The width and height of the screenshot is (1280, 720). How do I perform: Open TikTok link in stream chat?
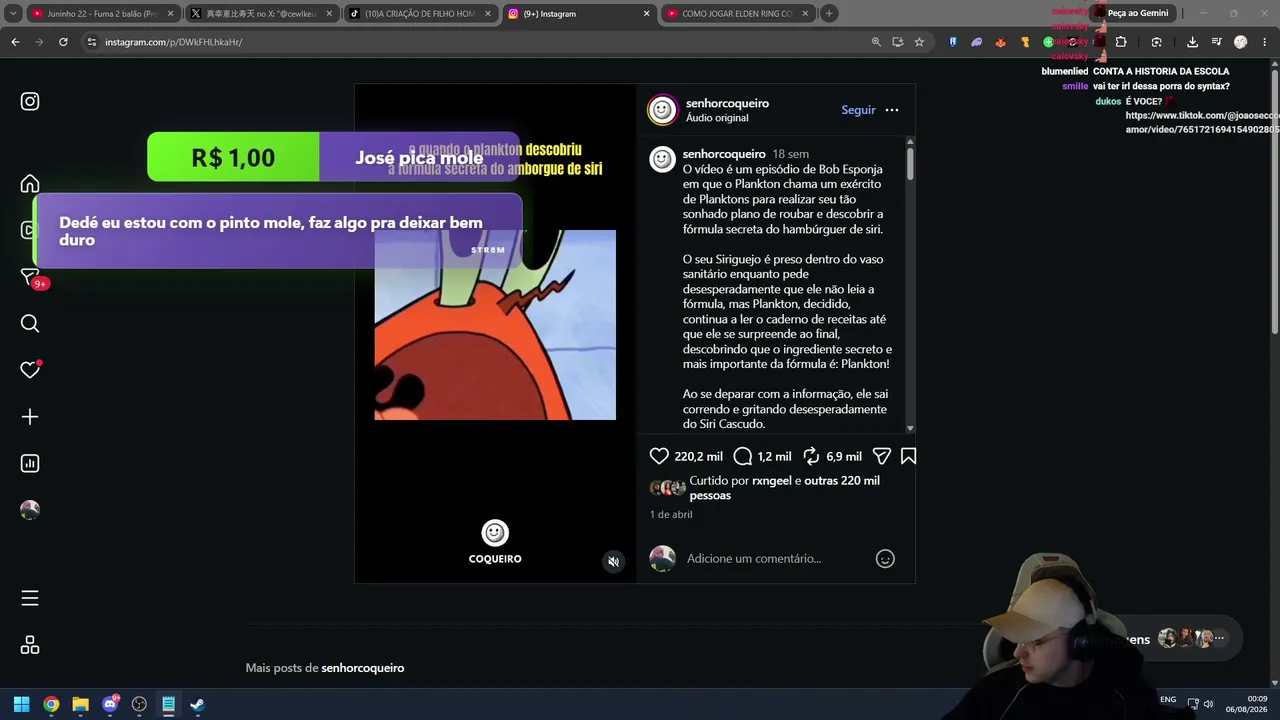[x=1202, y=123]
